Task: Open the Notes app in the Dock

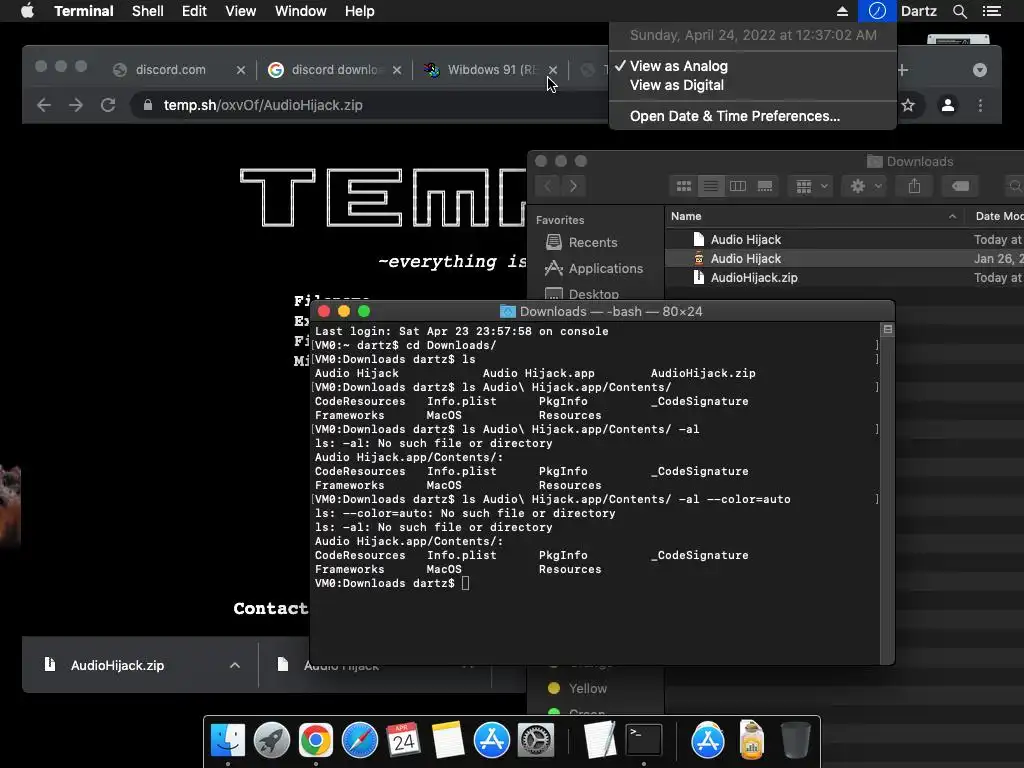Action: click(x=448, y=741)
